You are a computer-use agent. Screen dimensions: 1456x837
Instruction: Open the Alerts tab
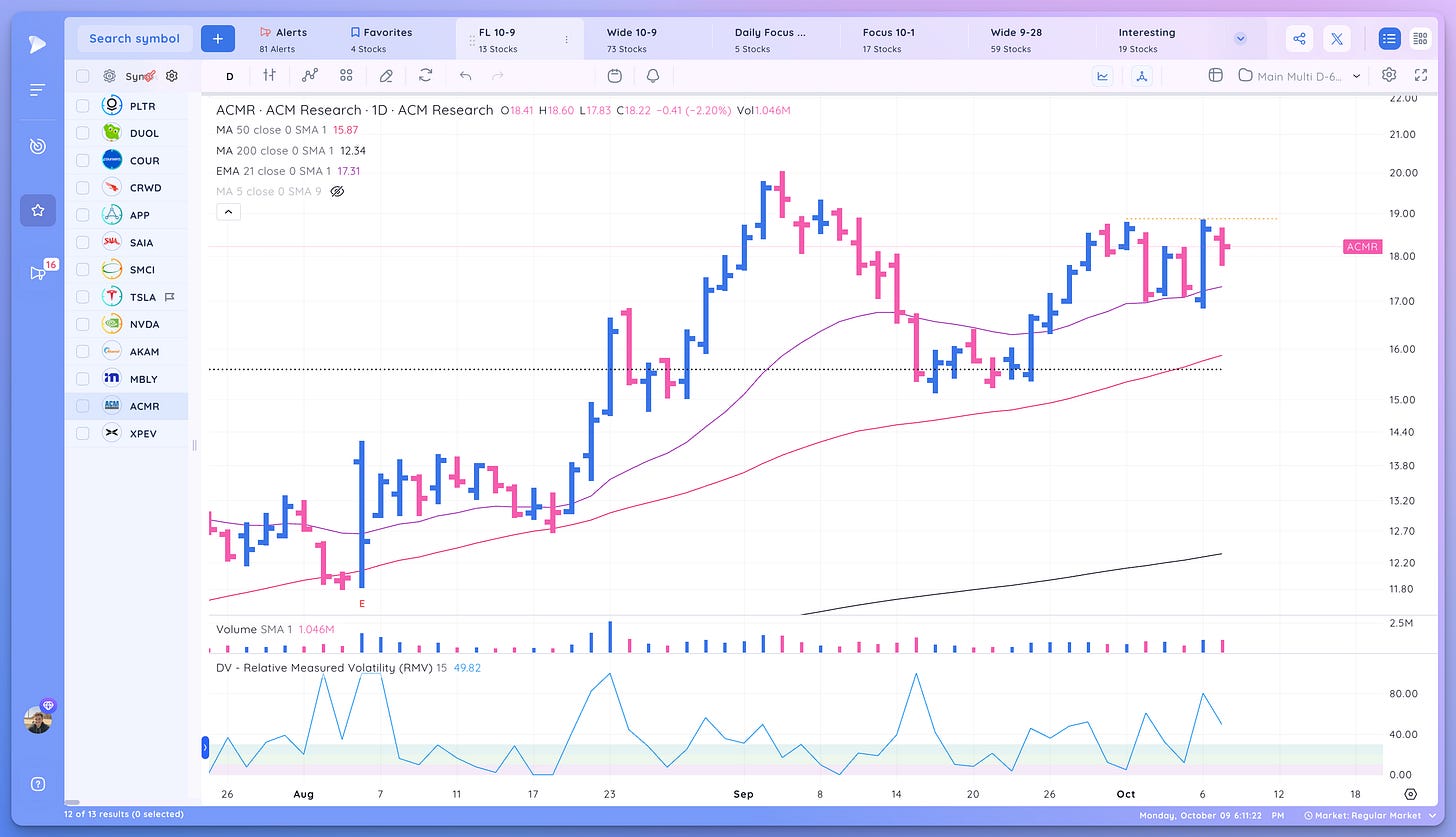[284, 39]
